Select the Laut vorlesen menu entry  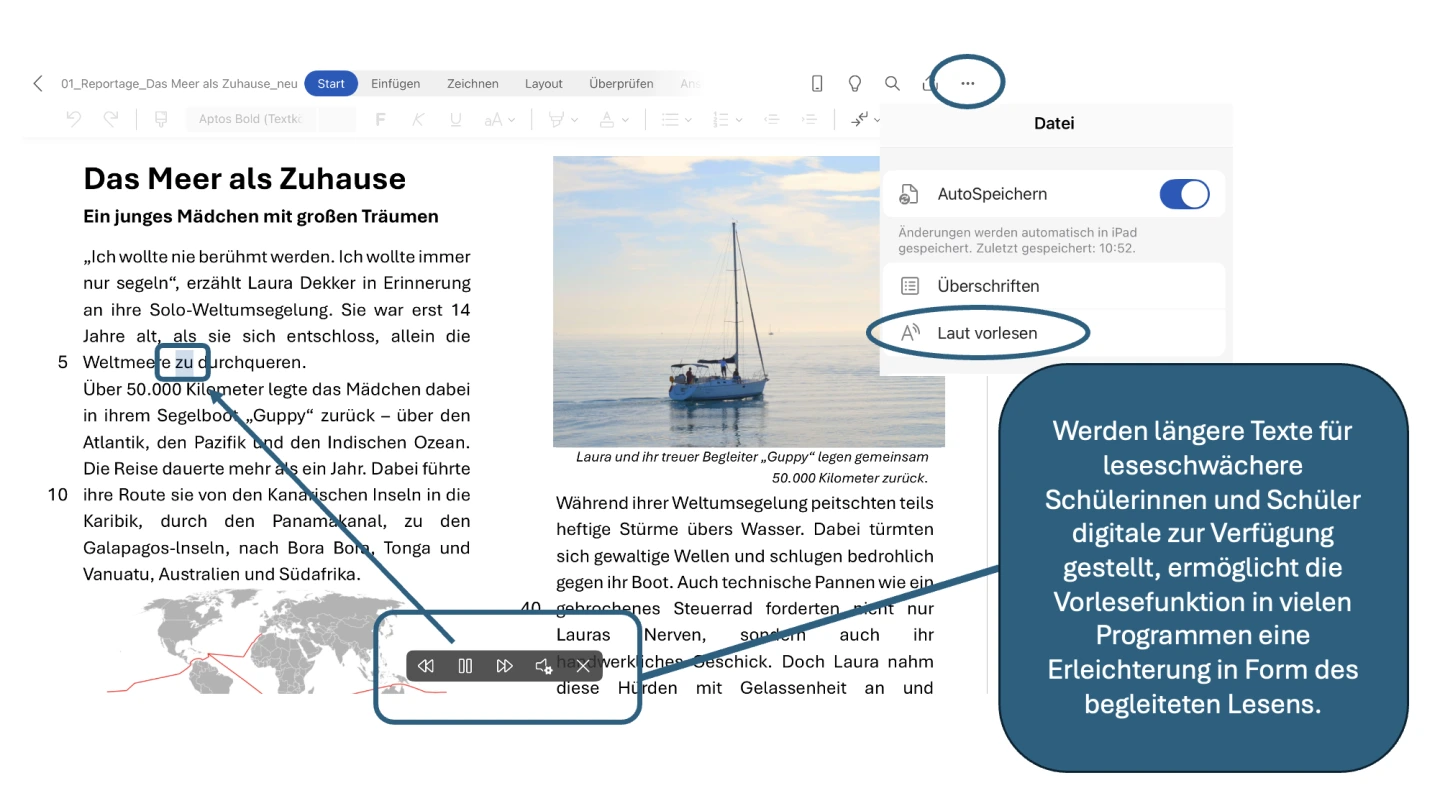[x=987, y=333]
